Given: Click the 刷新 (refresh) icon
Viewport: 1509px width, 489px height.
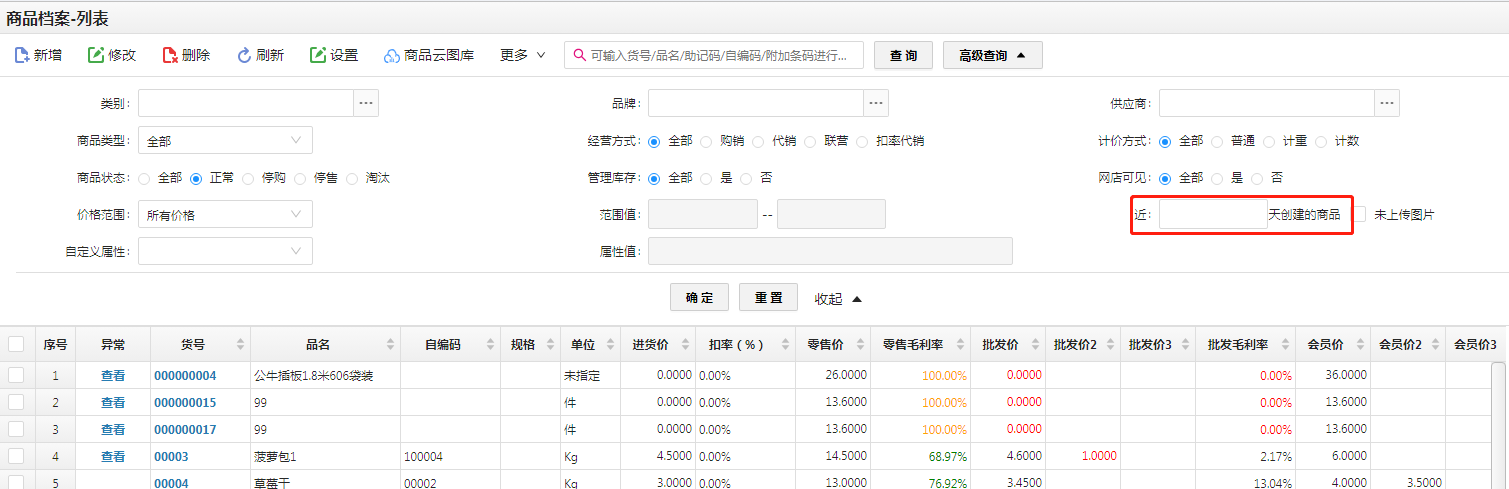Looking at the screenshot, I should tap(244, 55).
